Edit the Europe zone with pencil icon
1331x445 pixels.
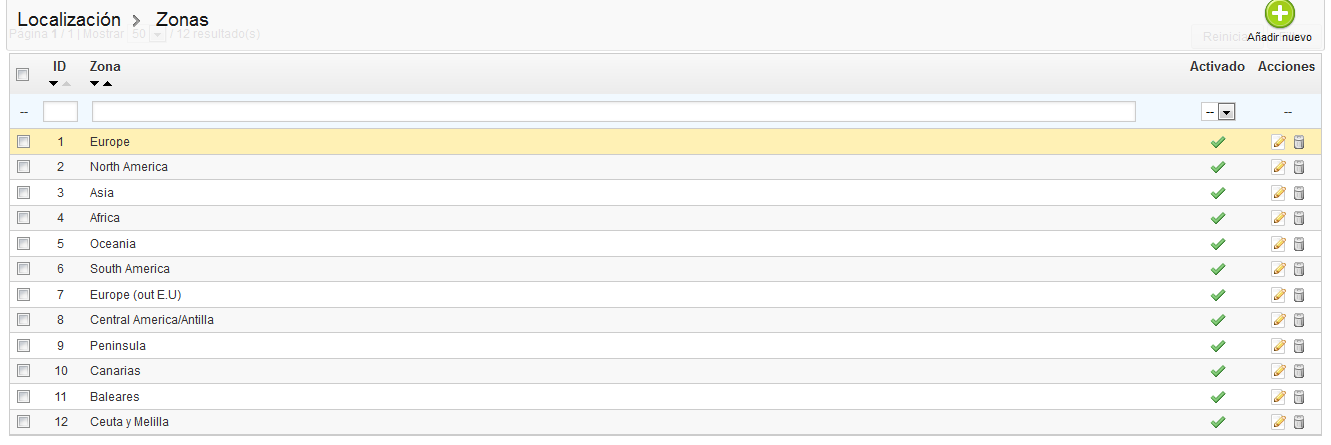(x=1278, y=142)
